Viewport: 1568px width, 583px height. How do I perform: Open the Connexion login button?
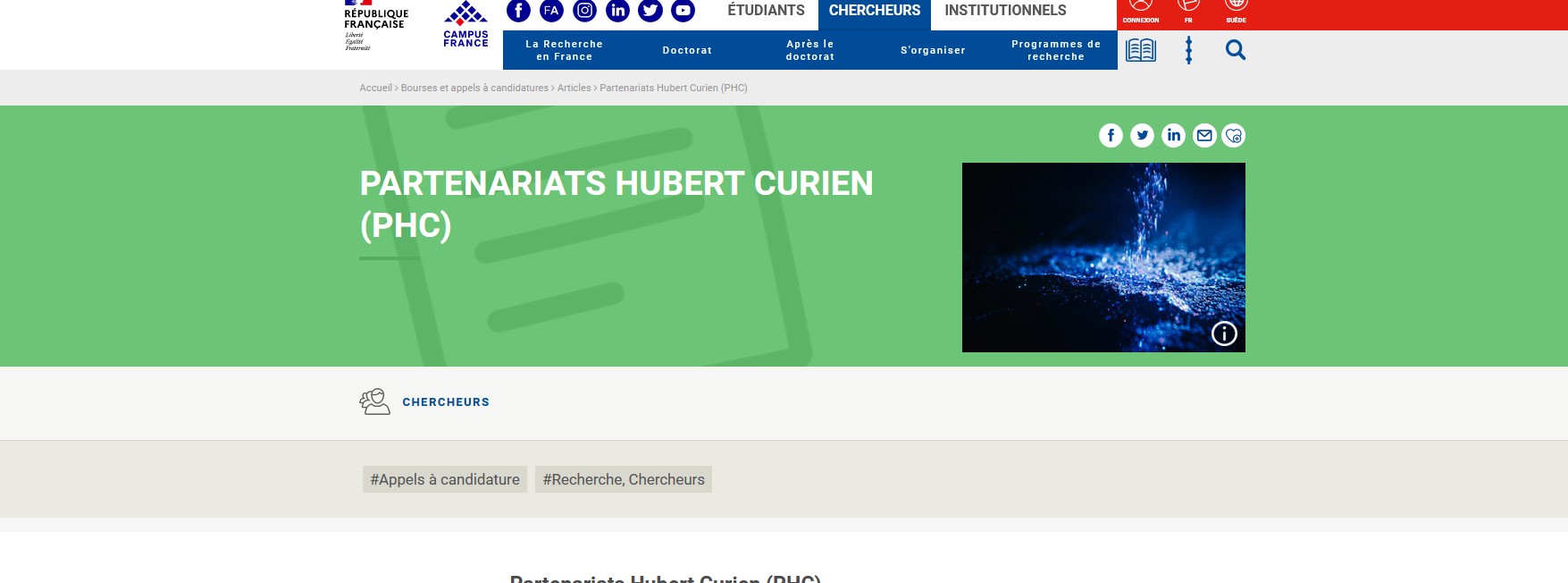pyautogui.click(x=1141, y=13)
